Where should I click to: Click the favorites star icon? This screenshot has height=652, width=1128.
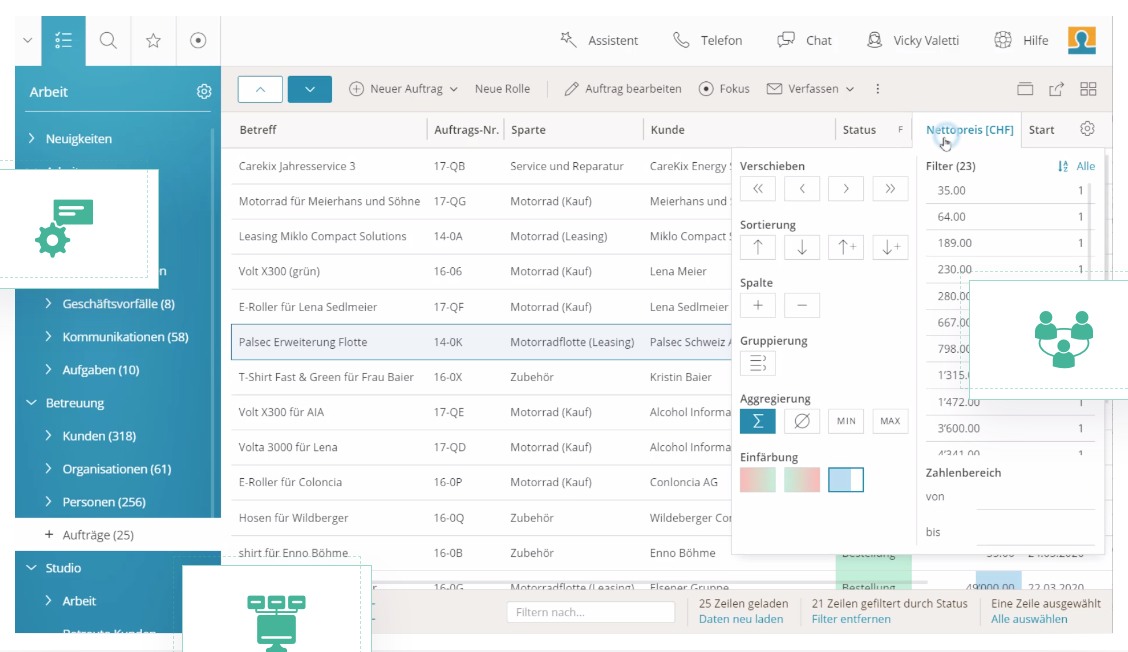tap(152, 41)
